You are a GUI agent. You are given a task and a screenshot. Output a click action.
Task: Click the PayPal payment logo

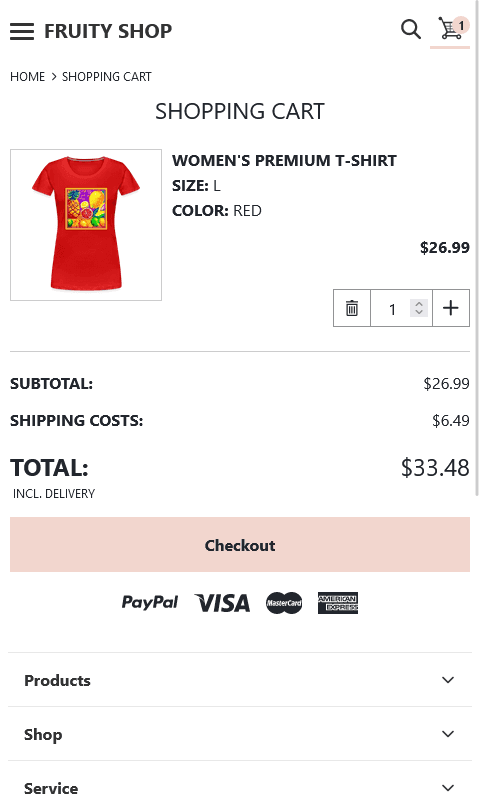(149, 603)
